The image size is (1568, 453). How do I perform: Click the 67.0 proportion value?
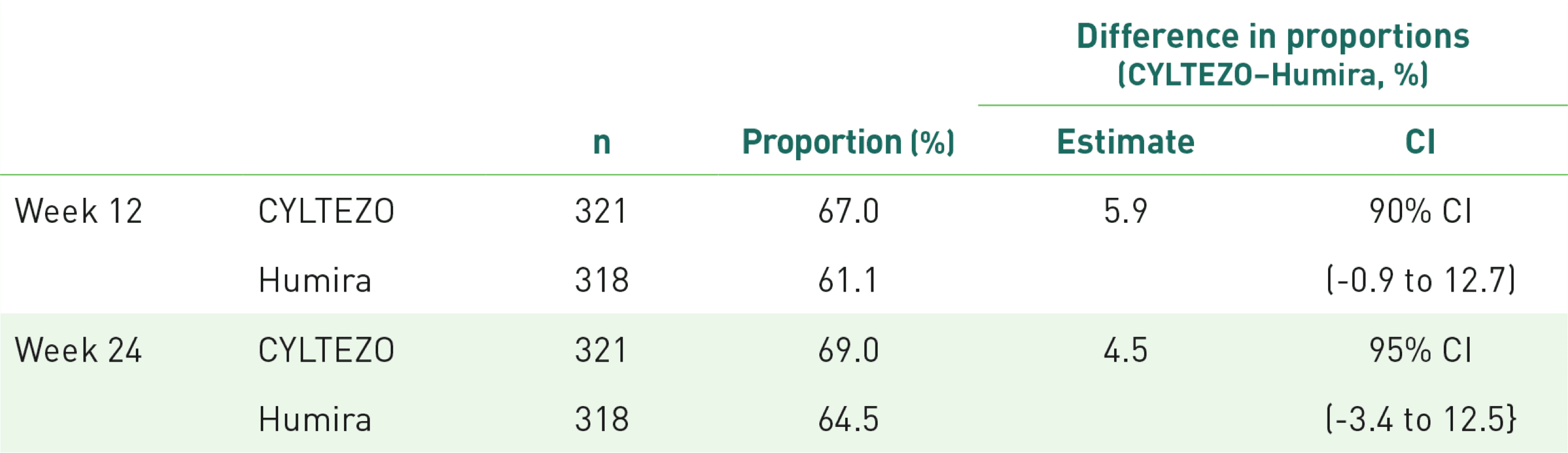pos(848,211)
